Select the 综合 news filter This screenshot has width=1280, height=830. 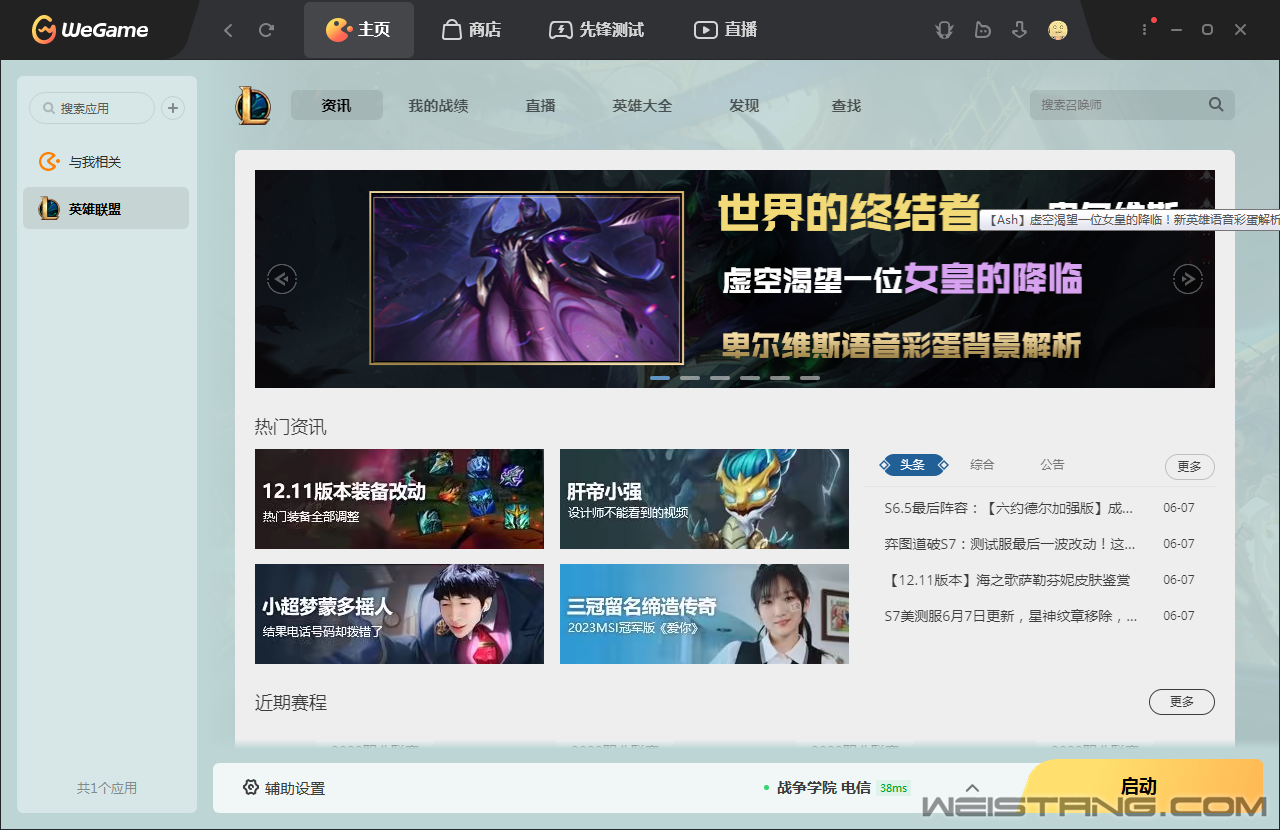pos(982,465)
